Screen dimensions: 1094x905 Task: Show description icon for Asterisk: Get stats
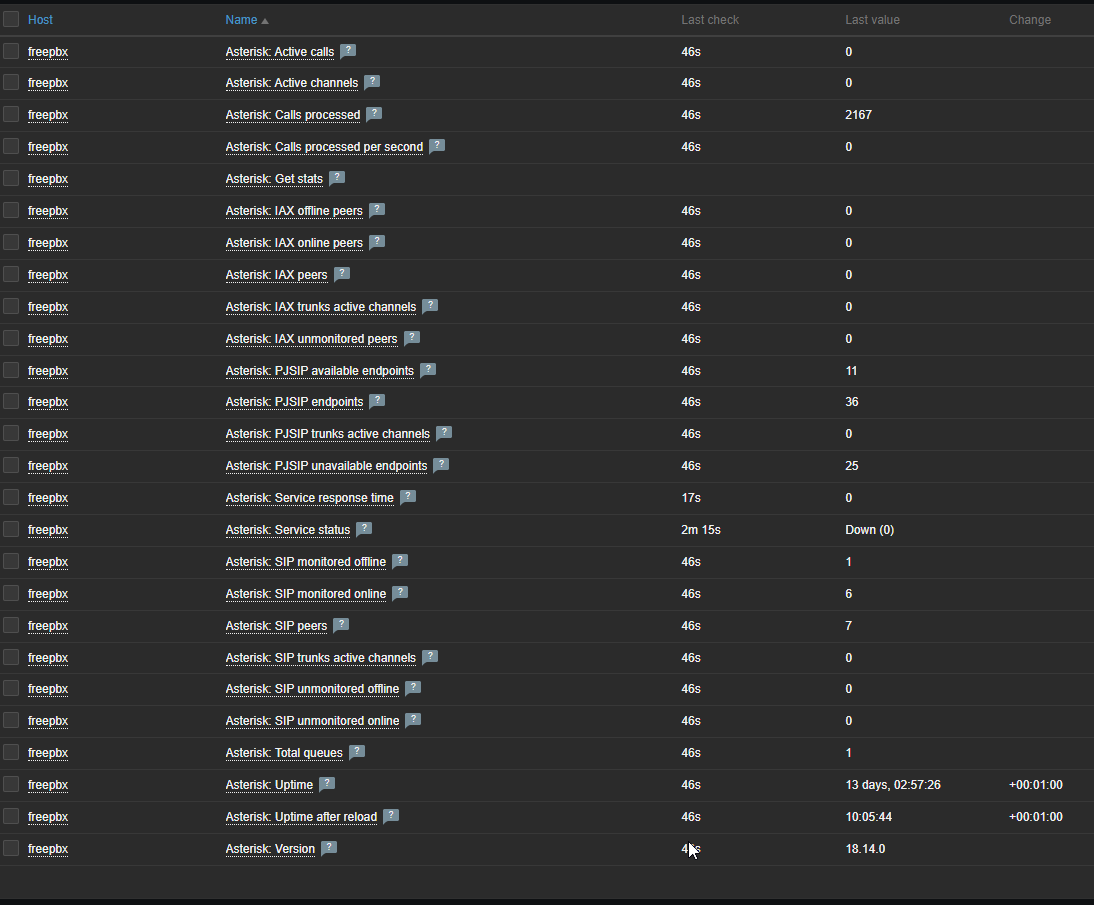coord(337,178)
